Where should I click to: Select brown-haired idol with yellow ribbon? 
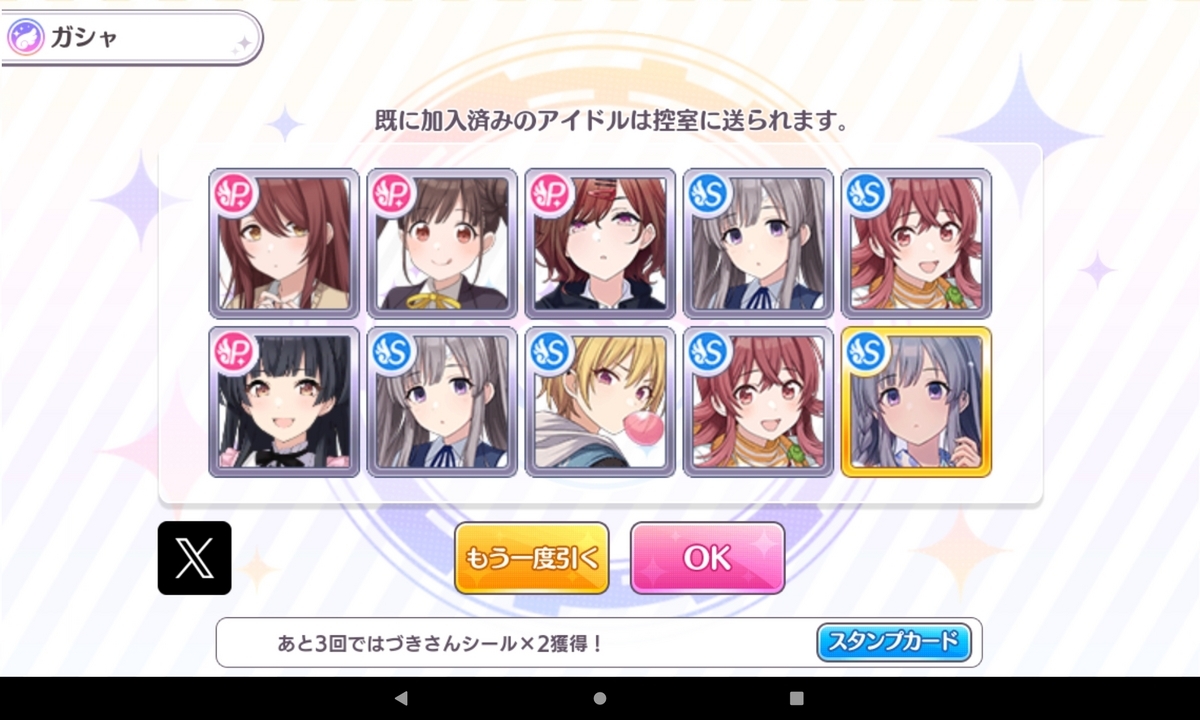[442, 243]
